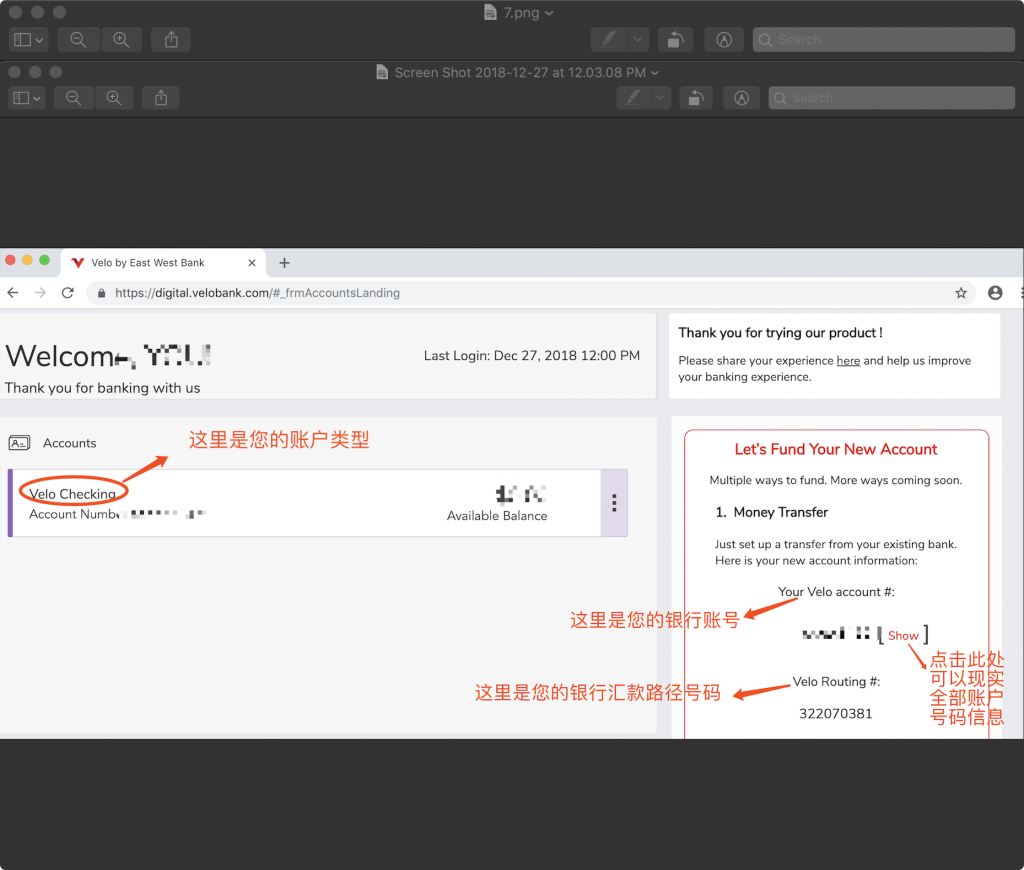The width and height of the screenshot is (1024, 870).
Task: Open a new browser tab
Action: (284, 263)
